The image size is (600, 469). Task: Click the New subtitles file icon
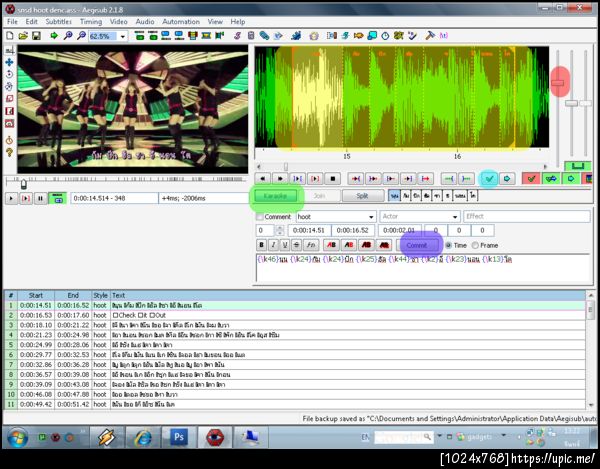[10, 36]
